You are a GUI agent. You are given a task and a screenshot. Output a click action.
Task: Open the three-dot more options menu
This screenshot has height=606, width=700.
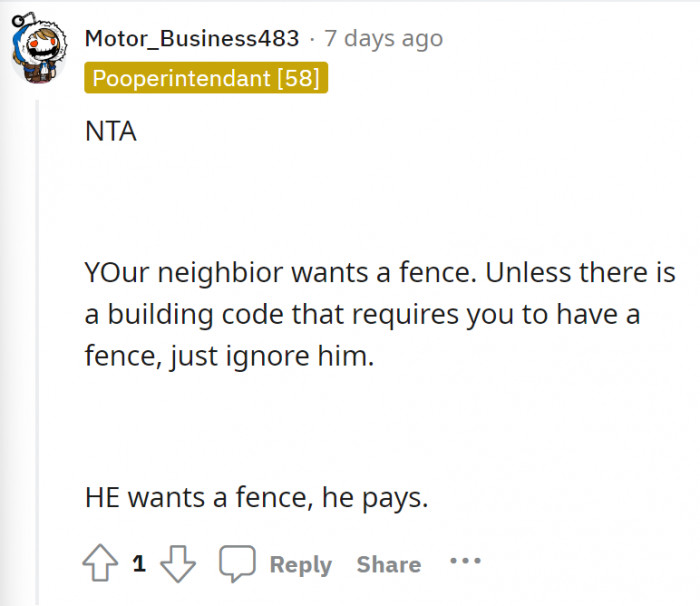[465, 562]
